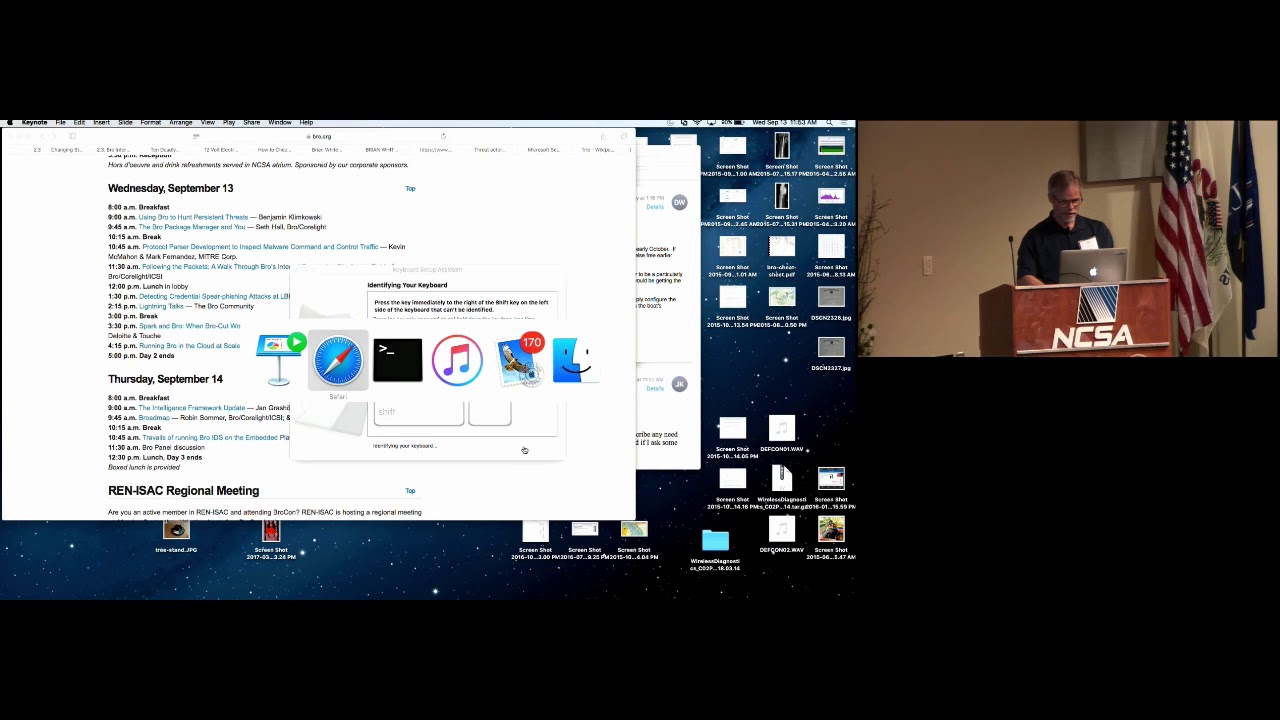
Task: Click Safari reload page icon
Action: pyautogui.click(x=443, y=136)
